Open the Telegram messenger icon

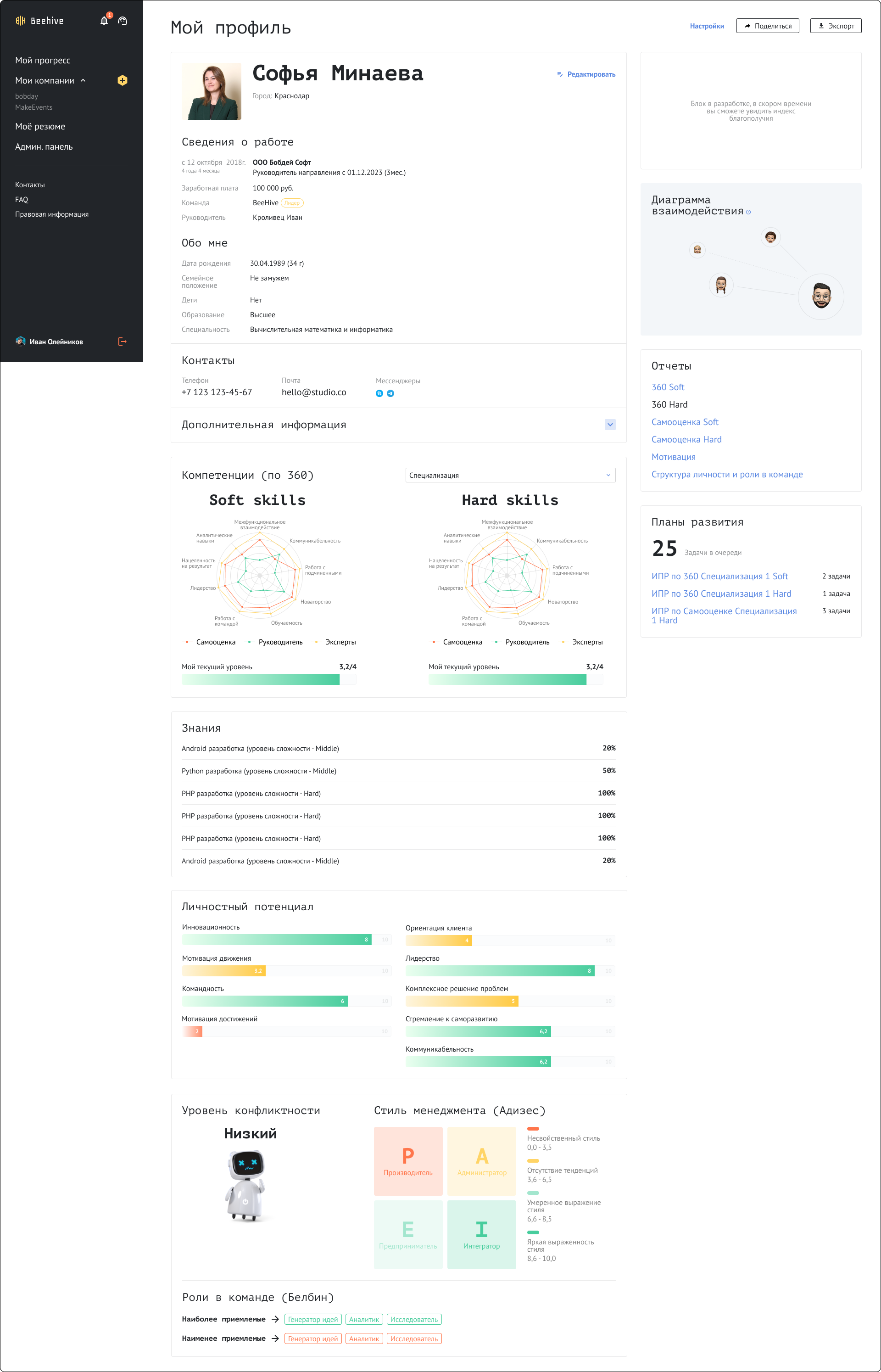pyautogui.click(x=391, y=394)
